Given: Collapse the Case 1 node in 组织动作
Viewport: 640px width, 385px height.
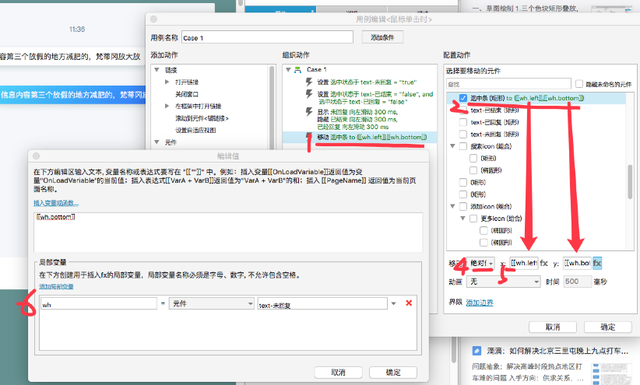Looking at the screenshot, I should pos(288,70).
